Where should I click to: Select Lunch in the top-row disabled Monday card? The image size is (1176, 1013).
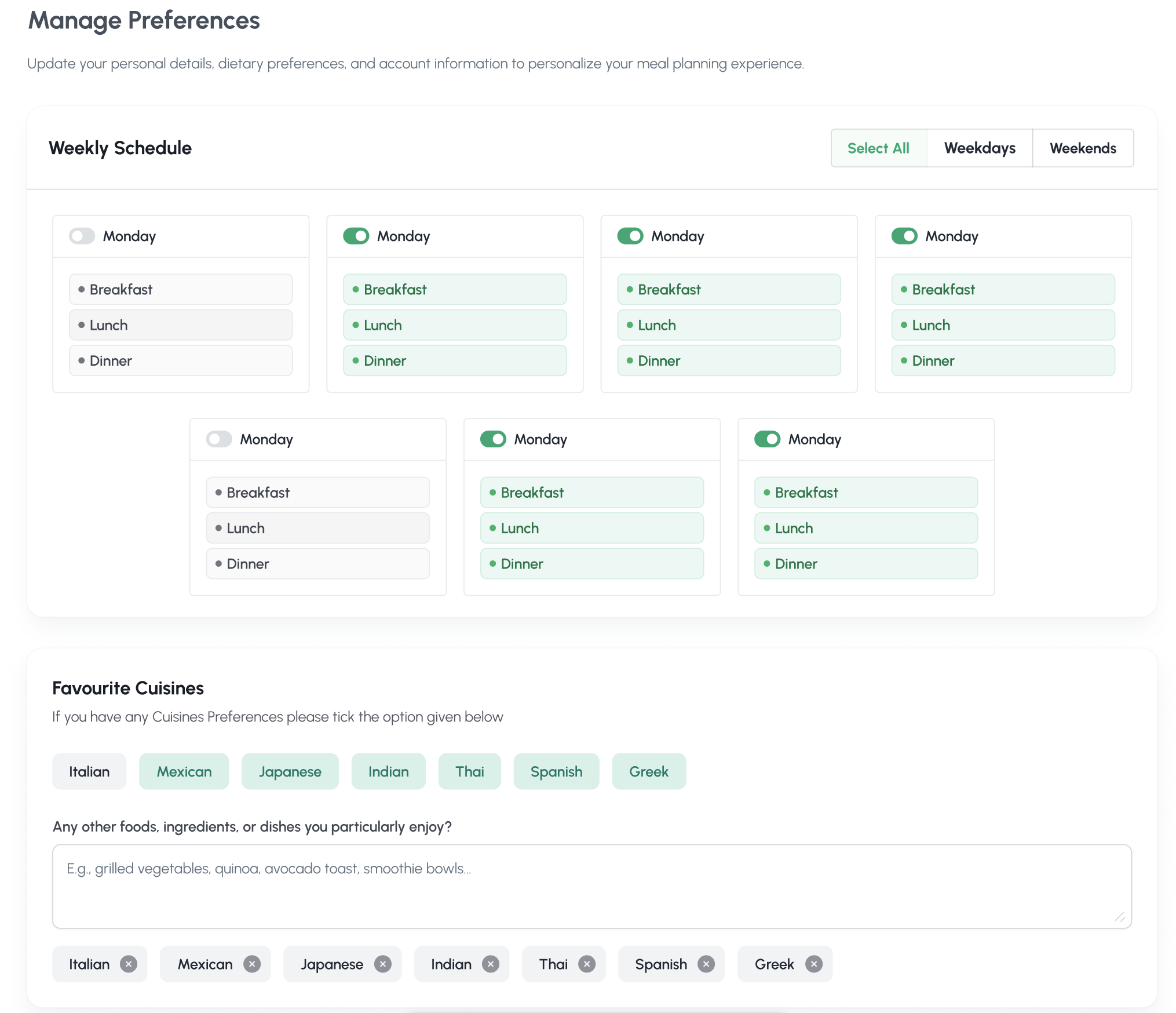pos(181,325)
